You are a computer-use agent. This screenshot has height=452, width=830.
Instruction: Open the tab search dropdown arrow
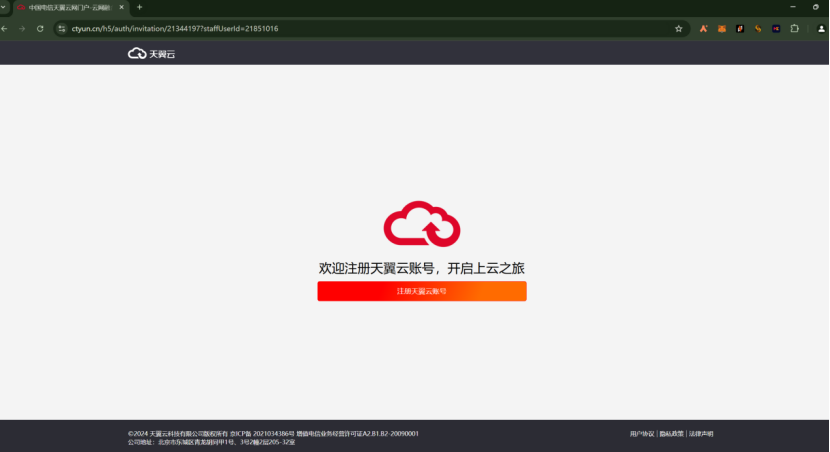coord(3,7)
